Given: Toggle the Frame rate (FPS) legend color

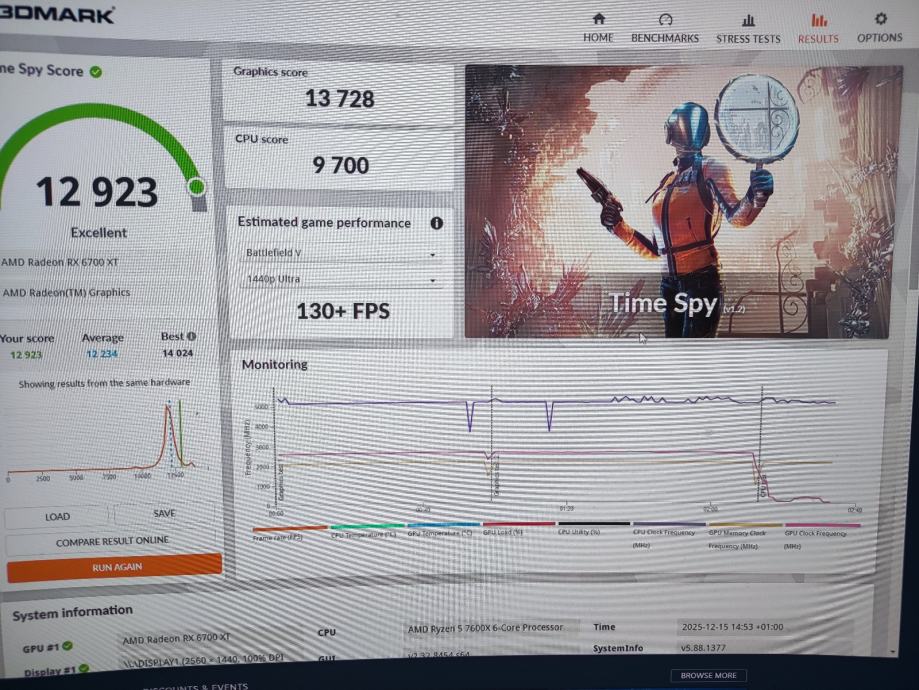Looking at the screenshot, I should pyautogui.click(x=290, y=528).
